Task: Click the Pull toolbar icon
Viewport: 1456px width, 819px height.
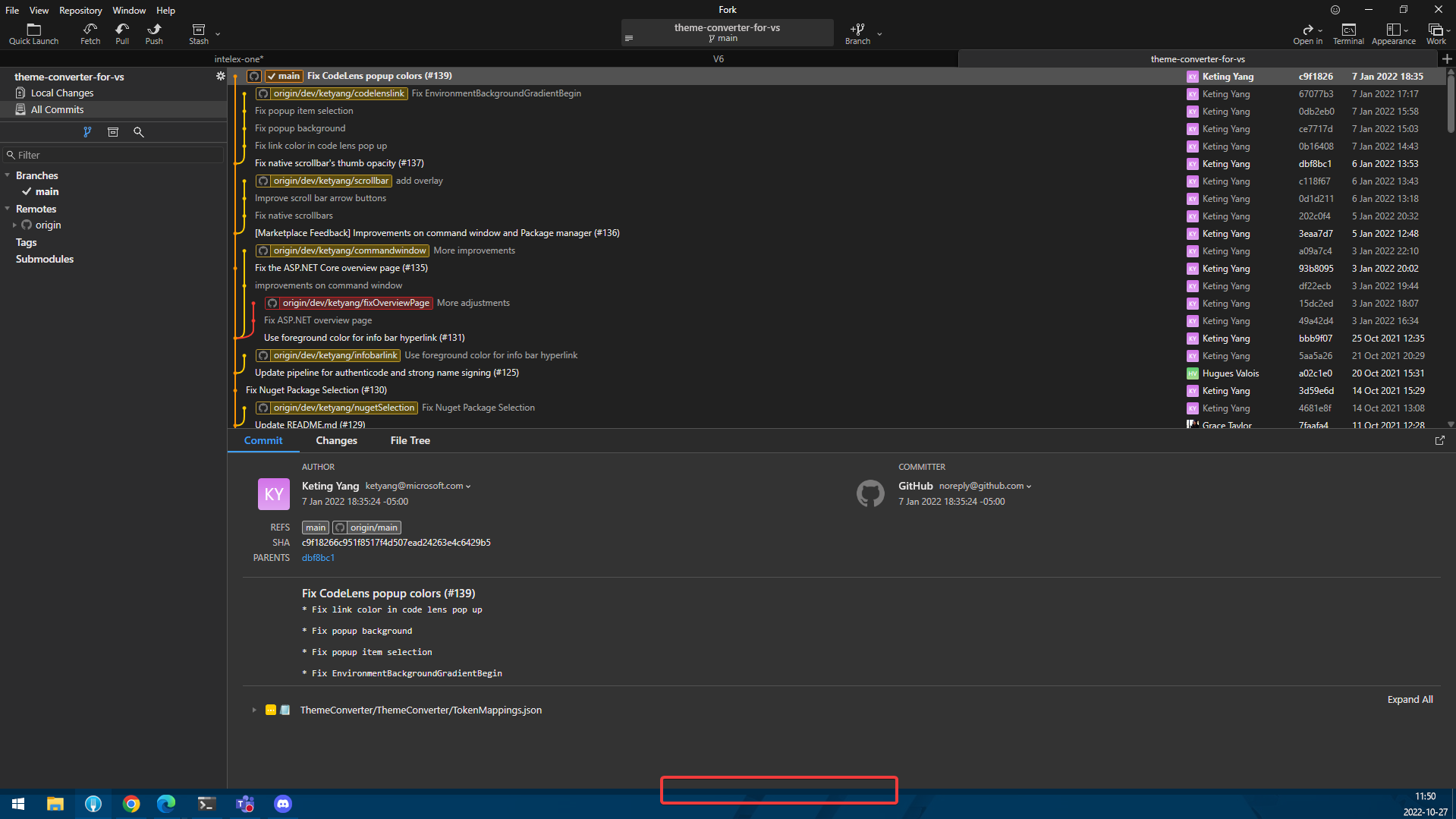Action: coord(122,33)
